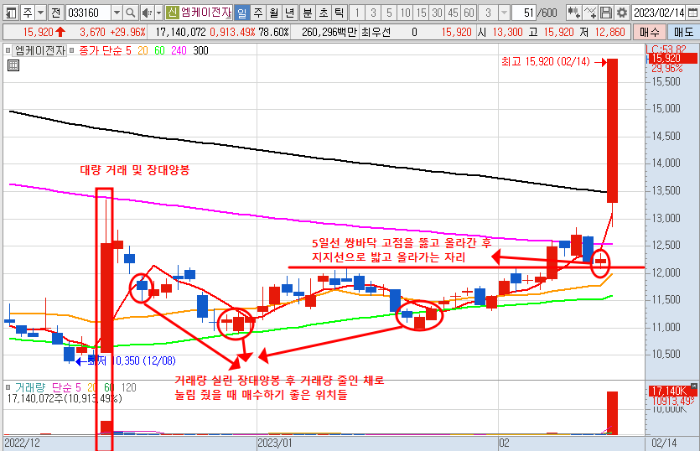Viewport: 700px width, 451px height.
Task: Save chart with the floppy disk icon
Action: coord(606,13)
